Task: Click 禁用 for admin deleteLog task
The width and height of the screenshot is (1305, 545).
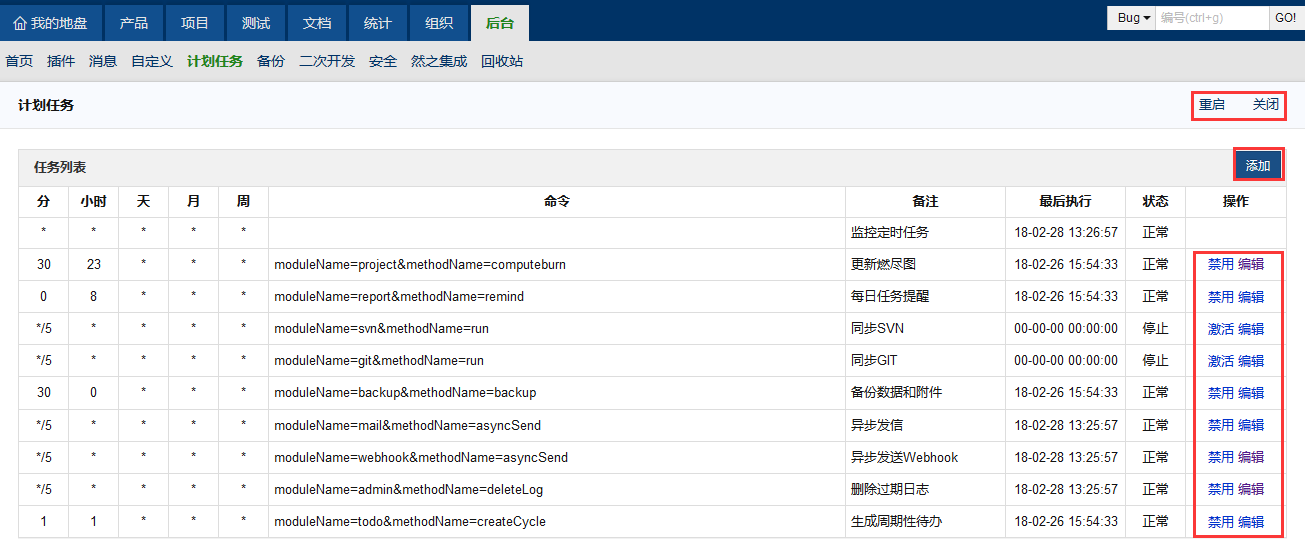Action: coord(1220,489)
